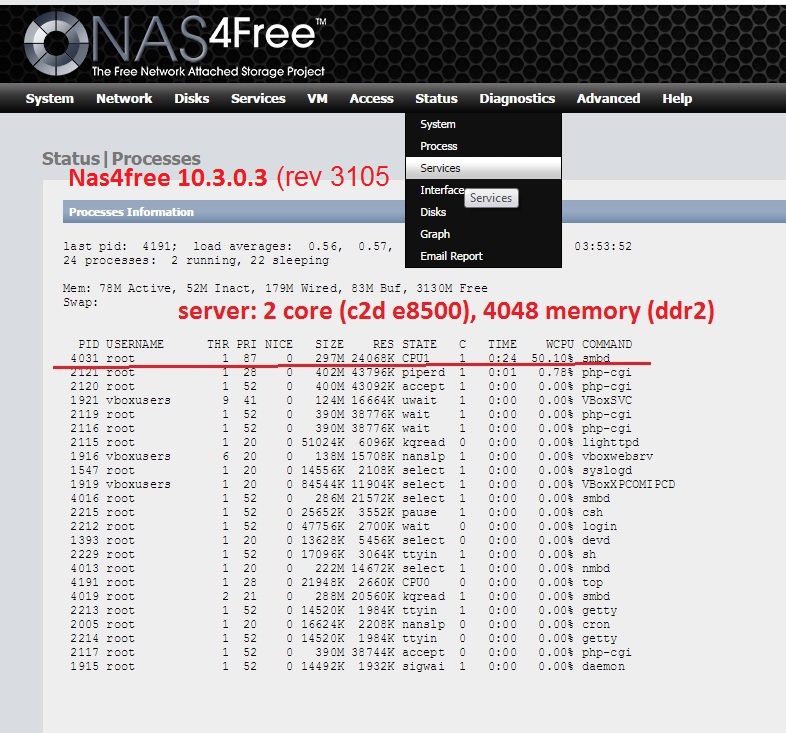The height and width of the screenshot is (733, 786).
Task: Click the cron process row
Action: click(340, 624)
